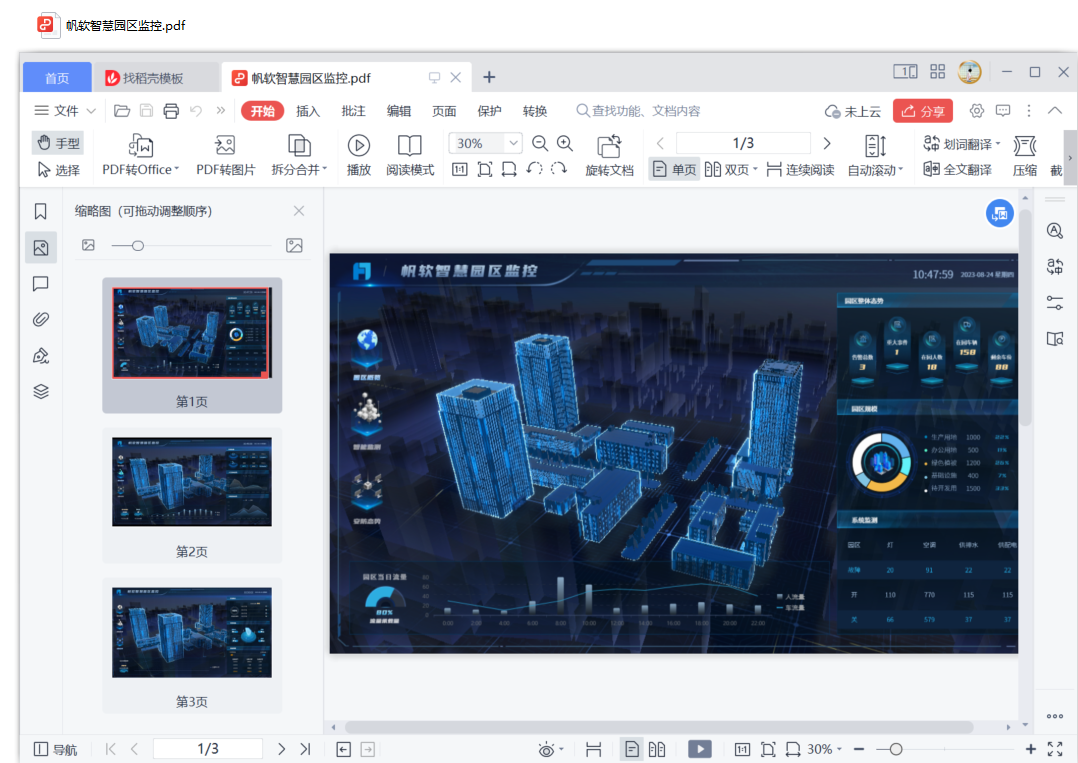
Task: Adjust the thumbnail size slider
Action: pyautogui.click(x=138, y=245)
